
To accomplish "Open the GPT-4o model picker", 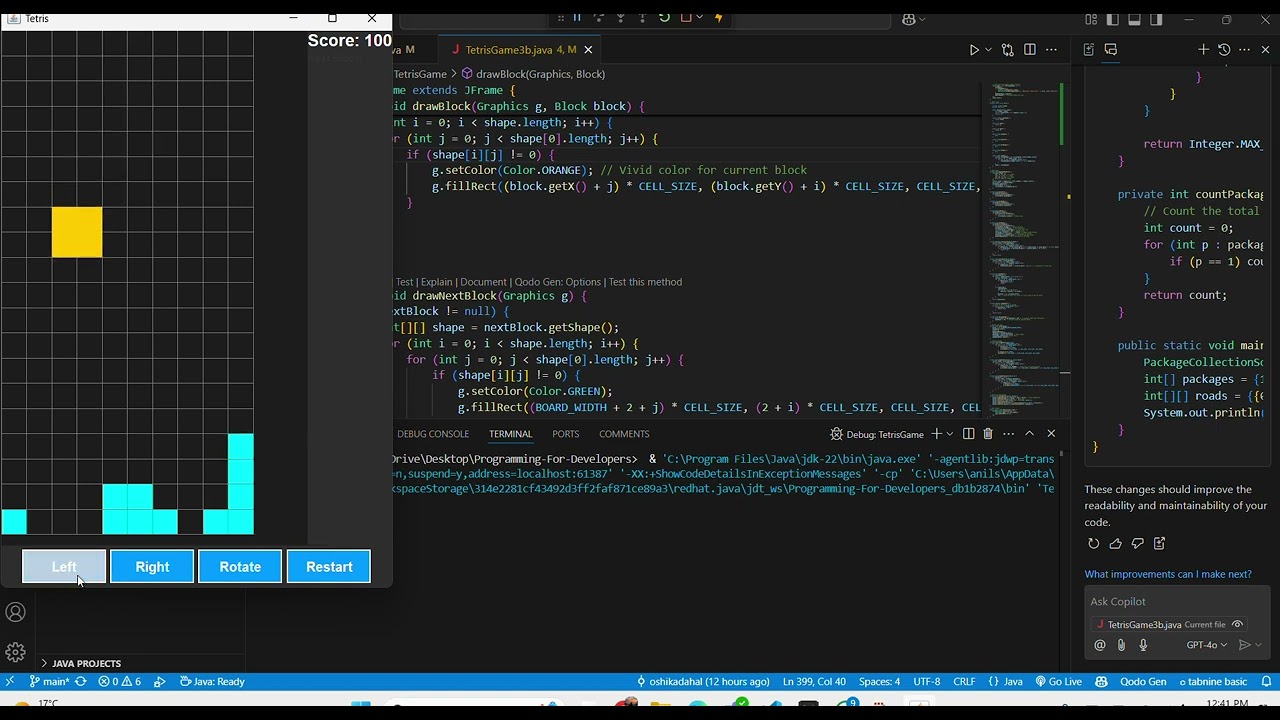I will pos(1207,645).
